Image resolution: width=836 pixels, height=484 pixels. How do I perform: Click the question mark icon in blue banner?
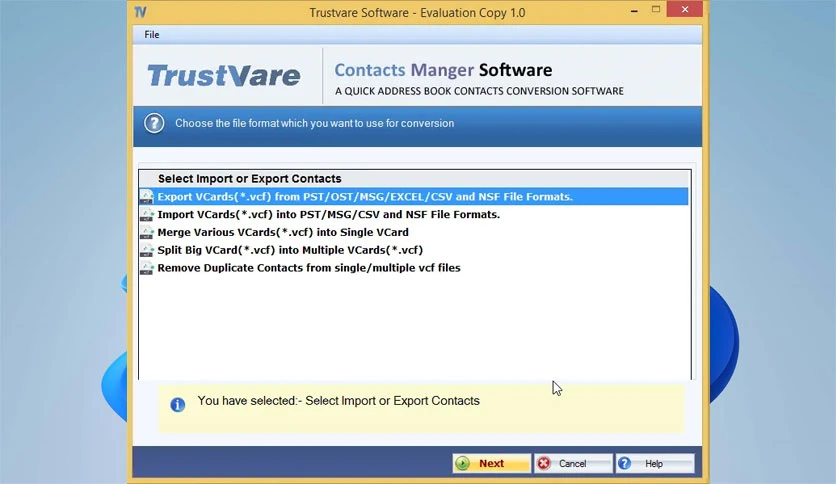154,124
